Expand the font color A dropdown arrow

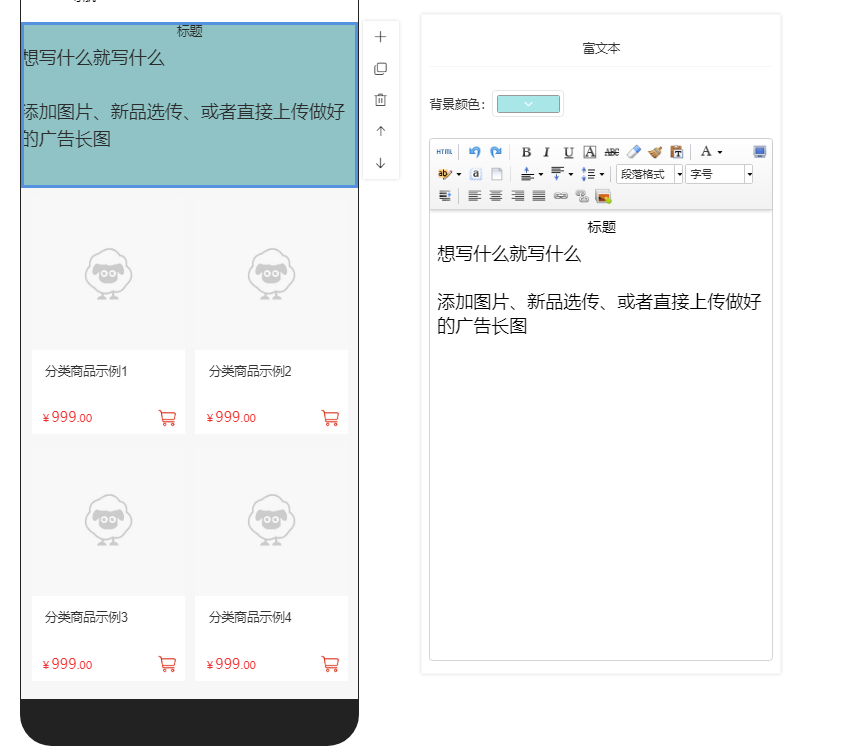coord(720,152)
